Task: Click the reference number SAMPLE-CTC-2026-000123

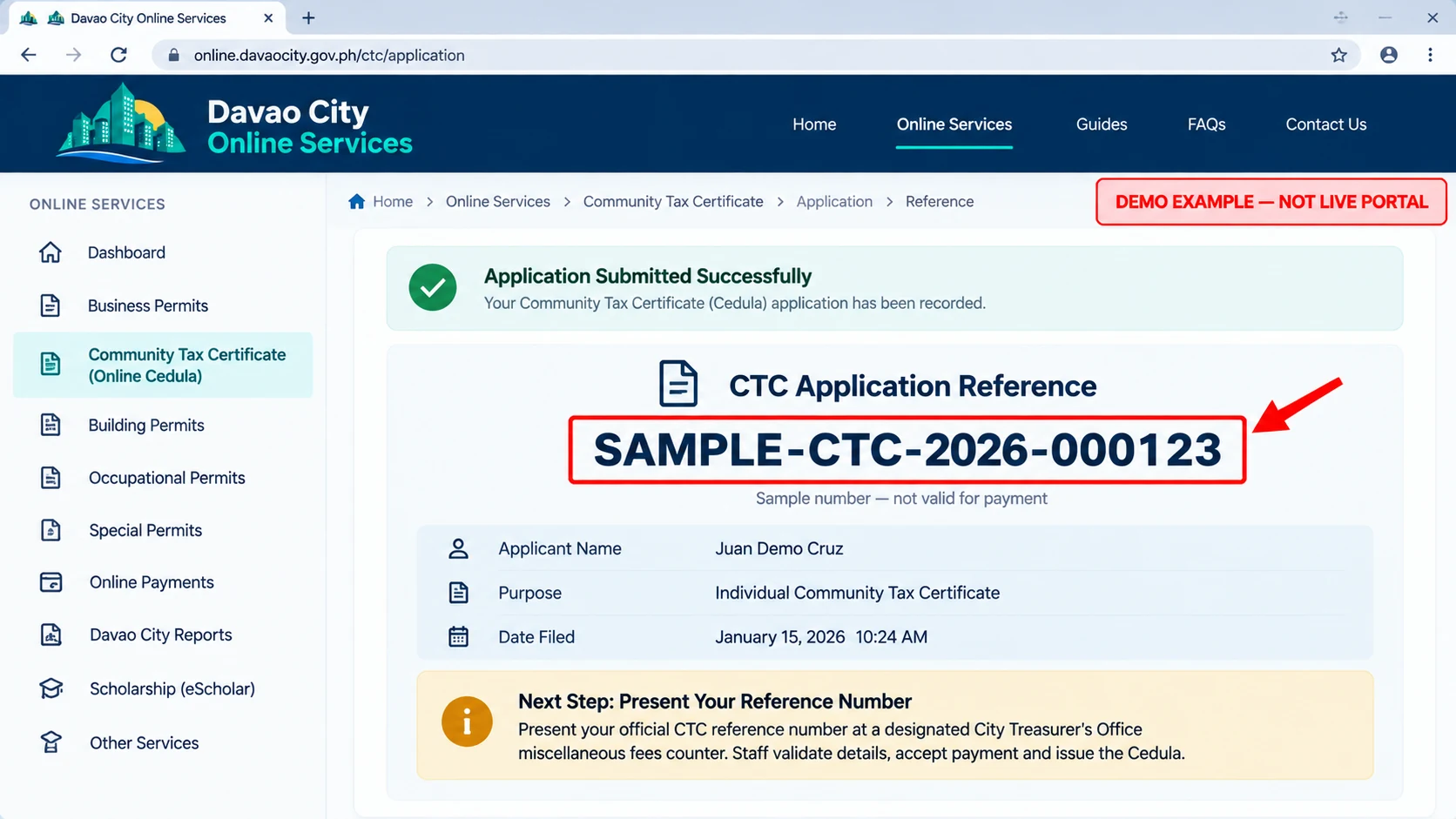Action: pyautogui.click(x=907, y=450)
